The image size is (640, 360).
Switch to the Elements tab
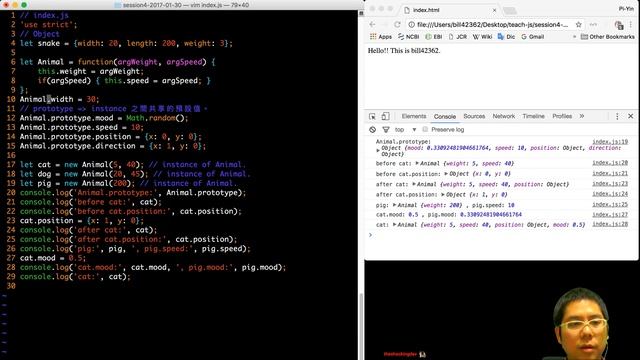[413, 116]
